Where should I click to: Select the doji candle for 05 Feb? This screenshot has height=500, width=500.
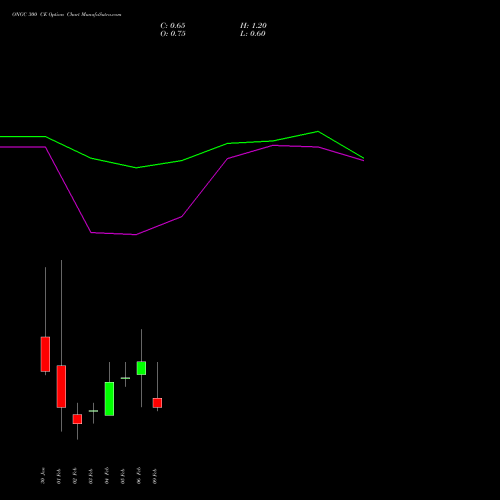(x=125, y=378)
